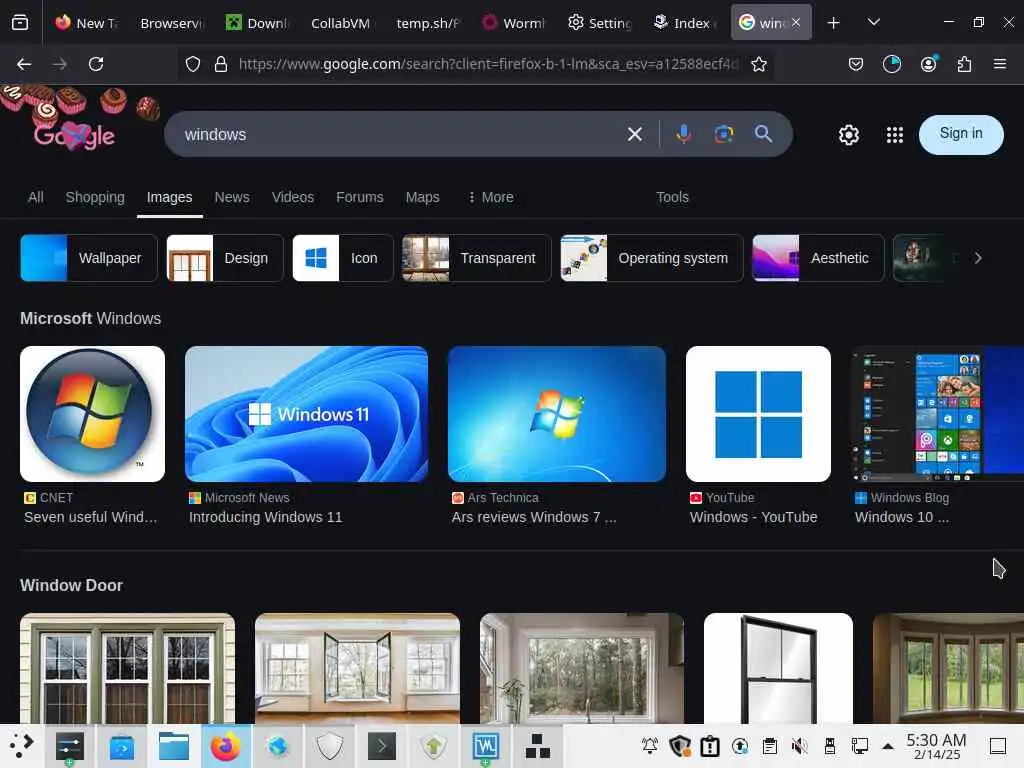This screenshot has width=1024, height=768.
Task: Open KDE application launcher
Action: (x=22, y=746)
